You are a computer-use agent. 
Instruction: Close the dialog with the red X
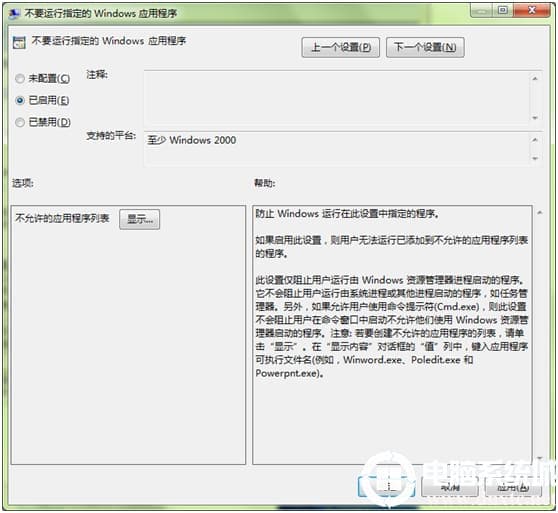point(532,10)
